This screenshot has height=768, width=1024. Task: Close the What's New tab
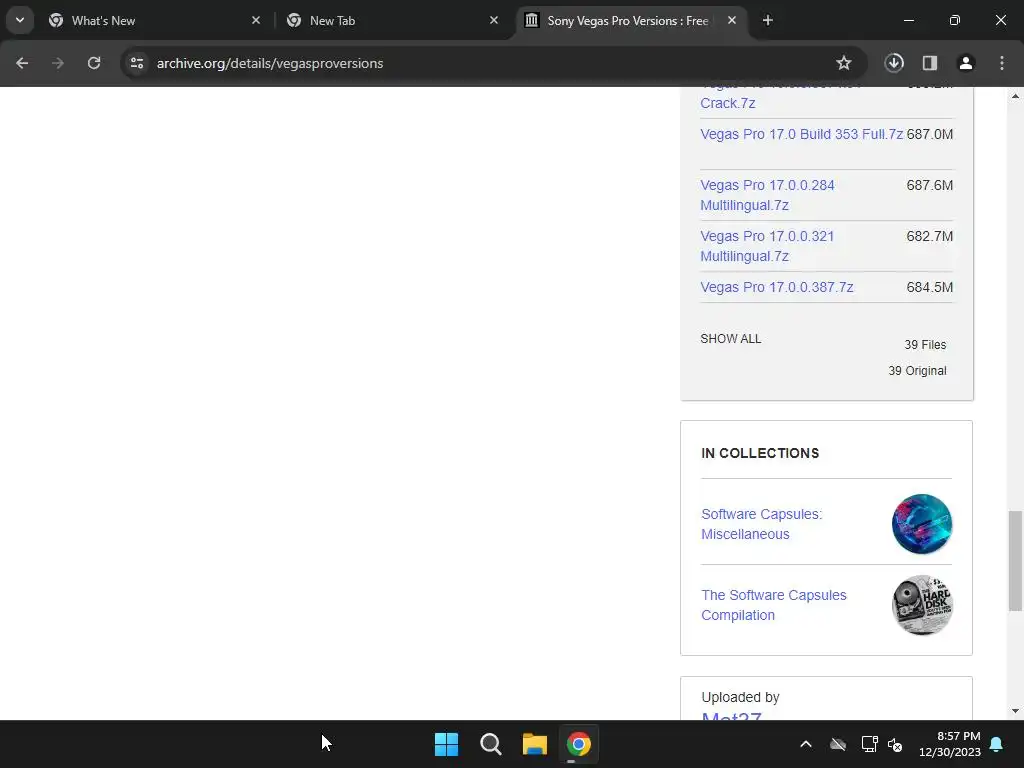pos(256,20)
